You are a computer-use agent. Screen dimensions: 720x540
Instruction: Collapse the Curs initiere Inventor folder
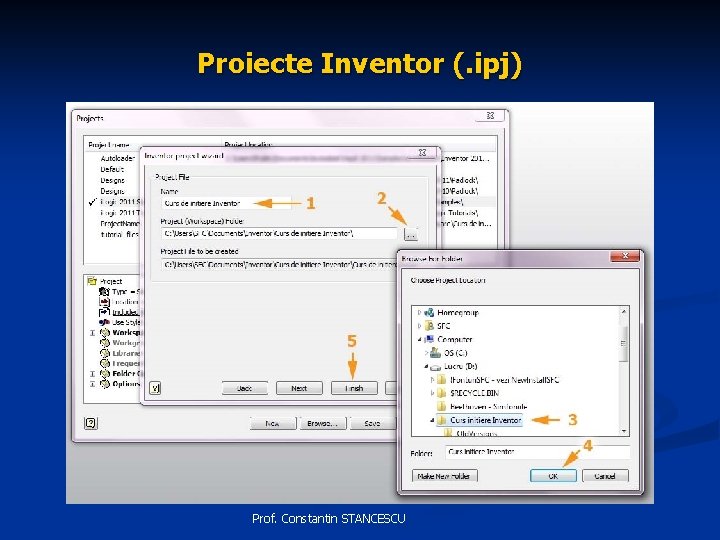(432, 420)
